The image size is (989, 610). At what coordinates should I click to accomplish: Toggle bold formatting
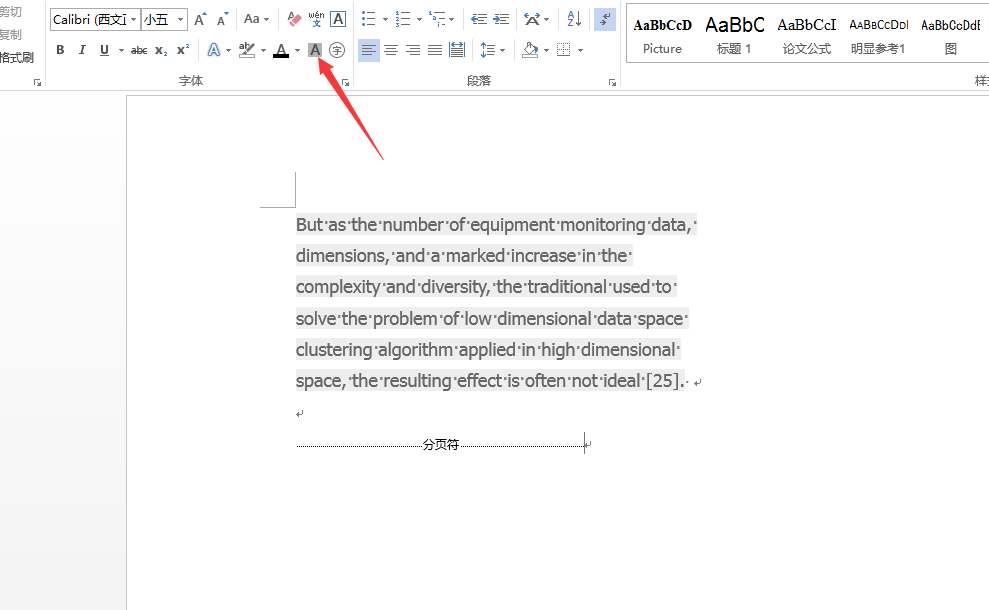pyautogui.click(x=60, y=50)
